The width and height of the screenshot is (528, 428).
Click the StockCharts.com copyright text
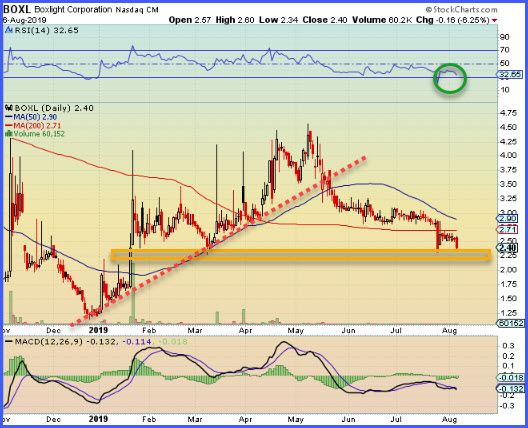point(461,9)
